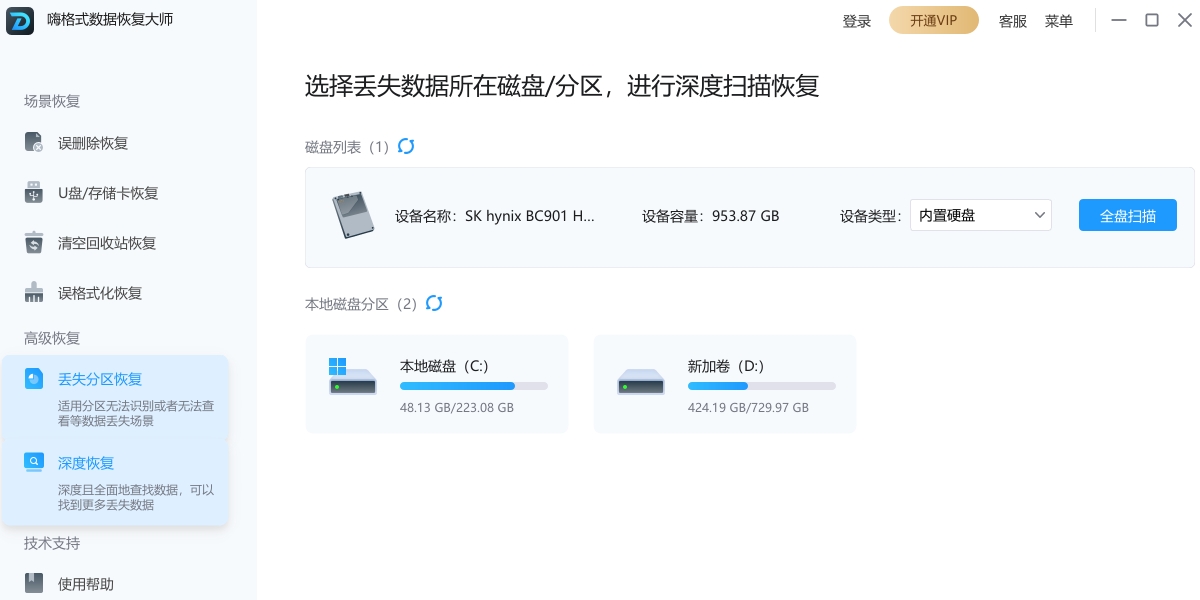
Task: Click the 开通VIP button
Action: tap(933, 21)
